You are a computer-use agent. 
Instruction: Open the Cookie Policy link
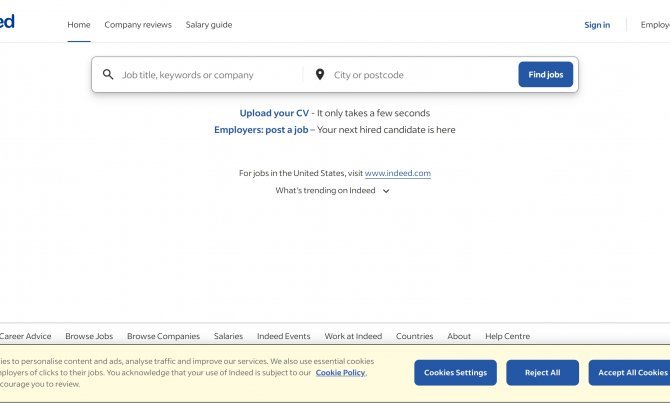pyautogui.click(x=341, y=373)
